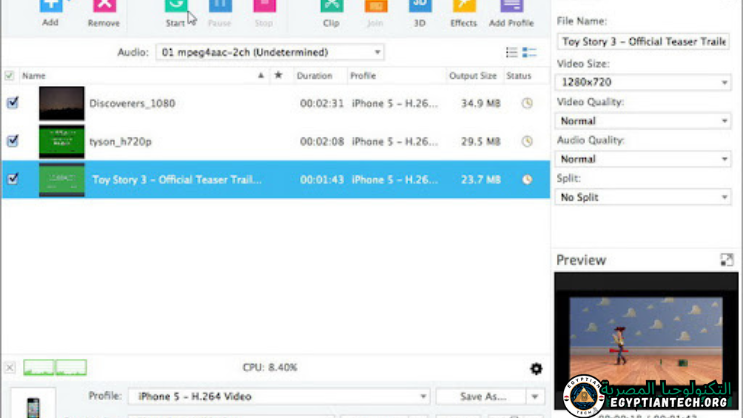Open the Clip tool
This screenshot has height=418, width=743.
[x=332, y=8]
